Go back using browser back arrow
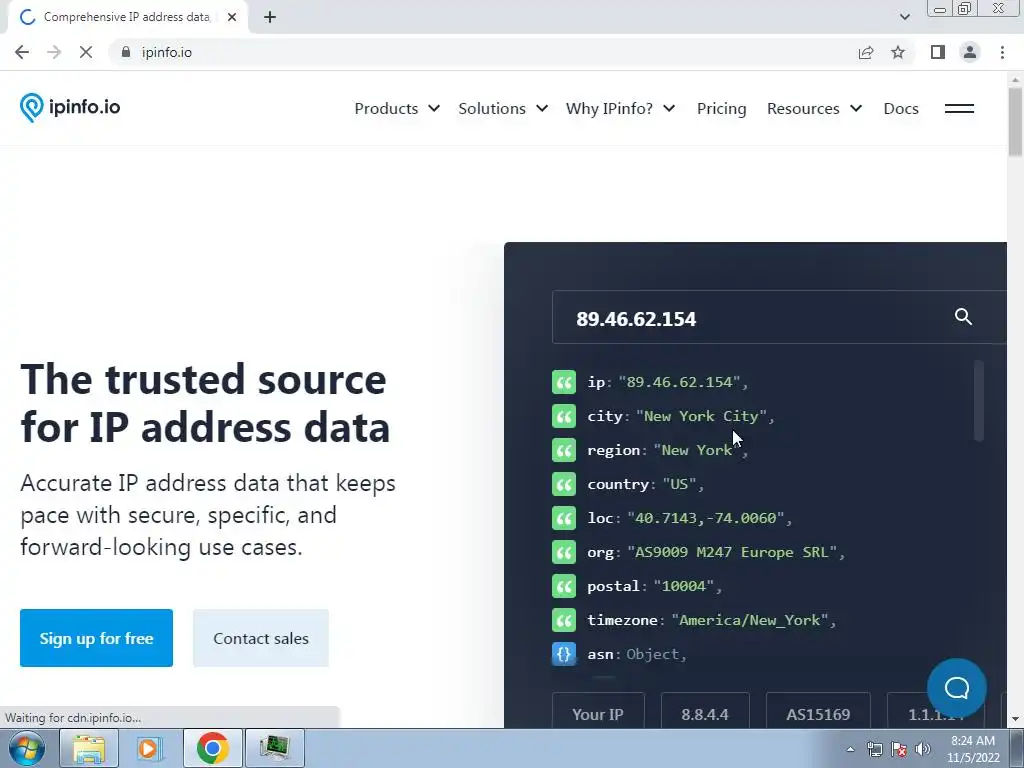 22,52
